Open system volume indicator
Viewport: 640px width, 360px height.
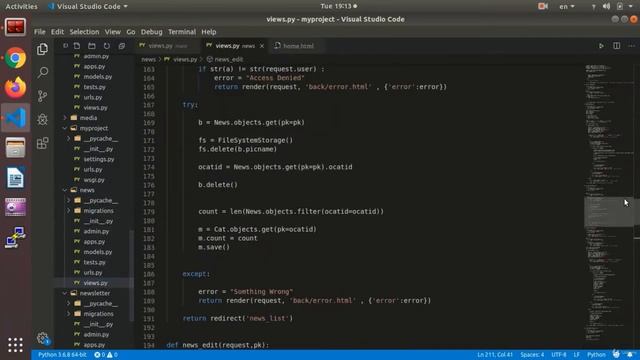tap(606, 6)
